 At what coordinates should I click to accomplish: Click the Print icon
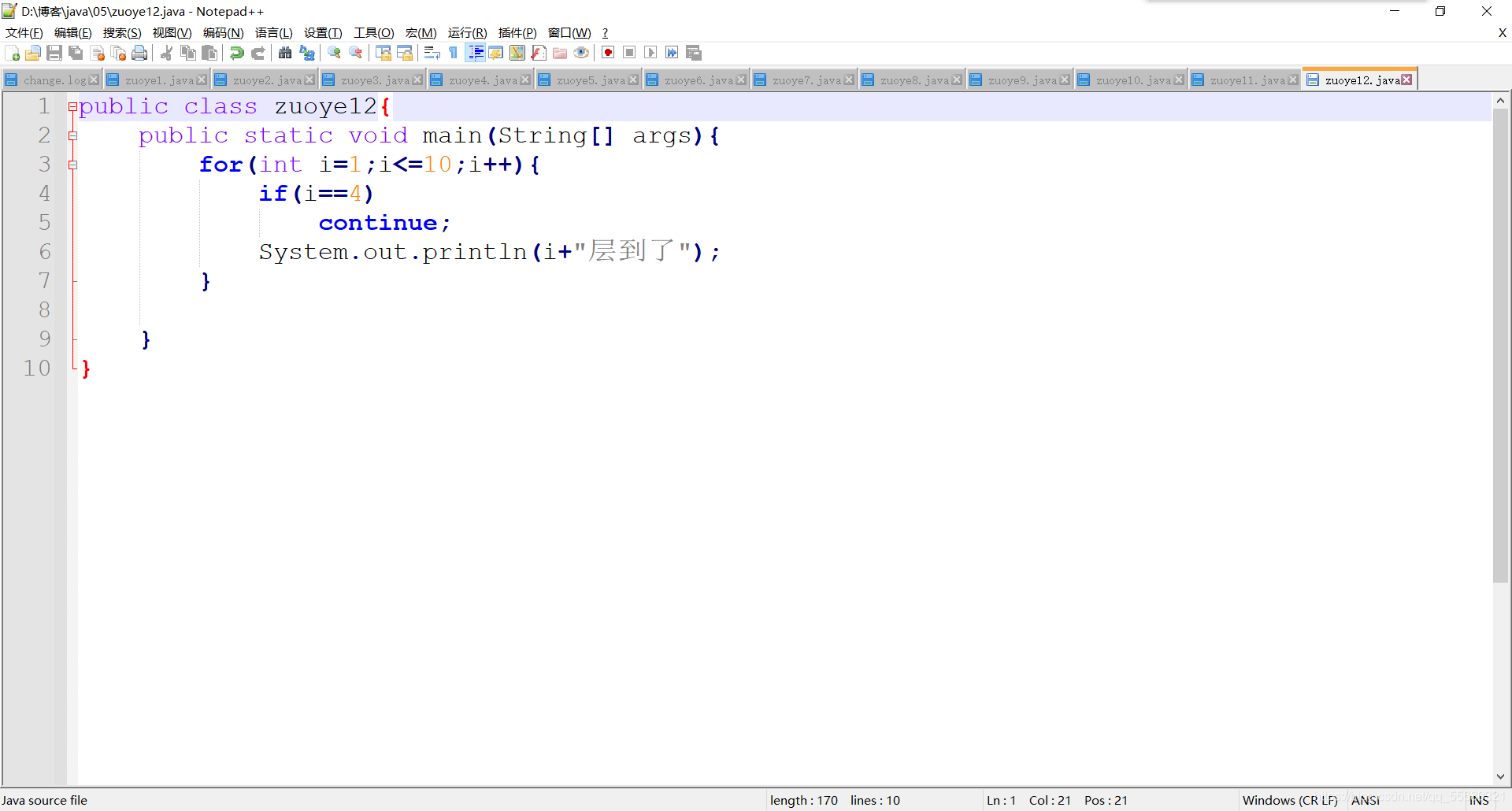click(x=140, y=53)
